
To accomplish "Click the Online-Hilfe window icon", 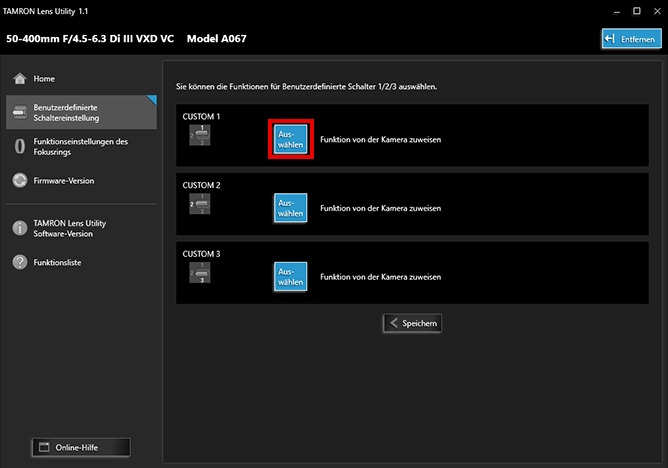I will [44, 448].
